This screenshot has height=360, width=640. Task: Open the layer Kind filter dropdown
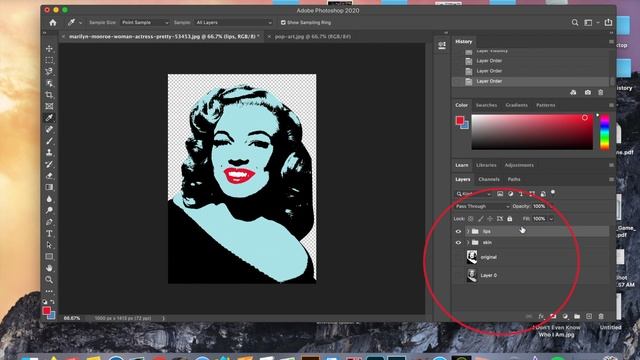[473, 194]
